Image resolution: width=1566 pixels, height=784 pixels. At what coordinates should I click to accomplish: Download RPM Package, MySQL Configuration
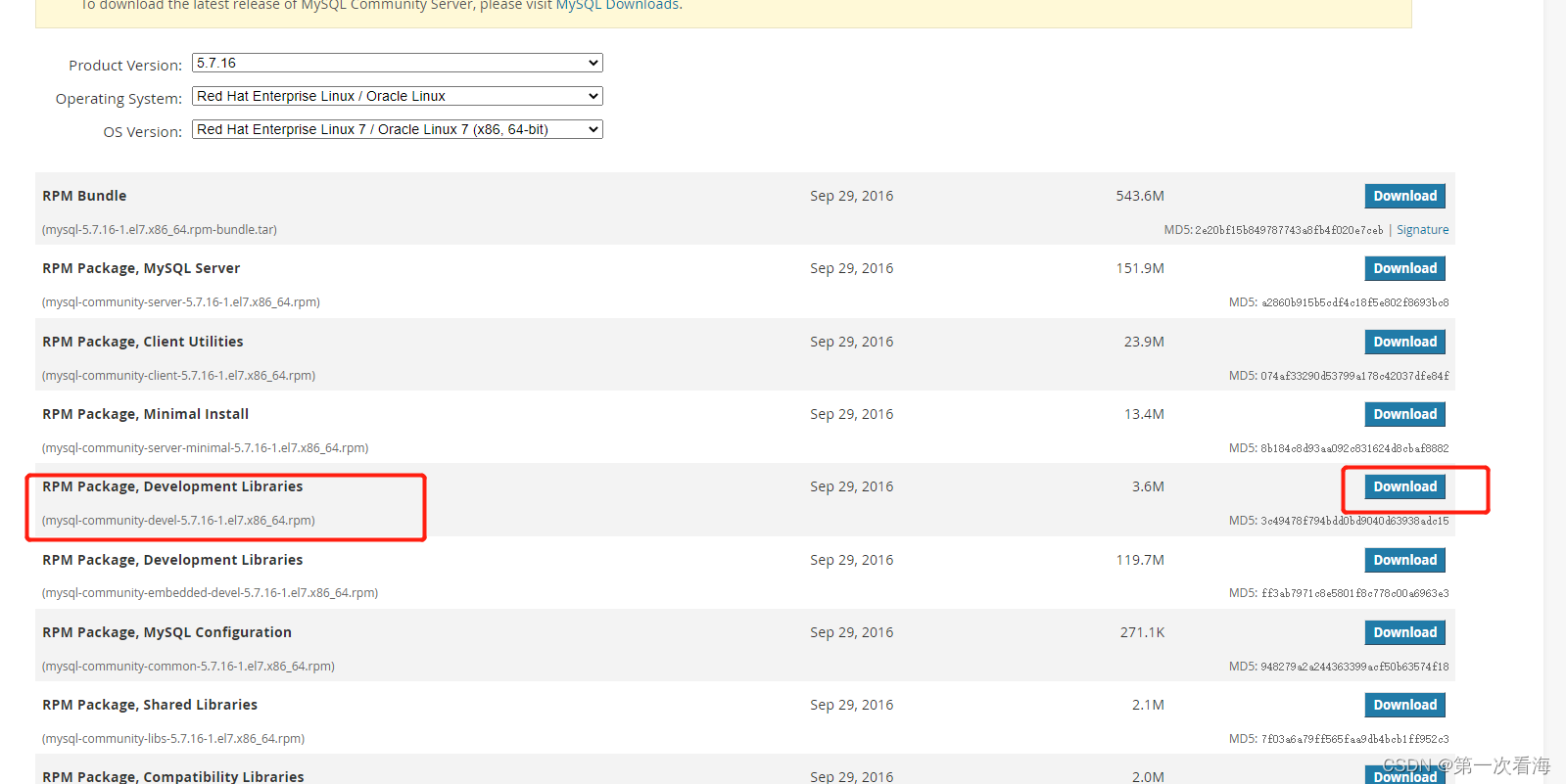point(1404,632)
